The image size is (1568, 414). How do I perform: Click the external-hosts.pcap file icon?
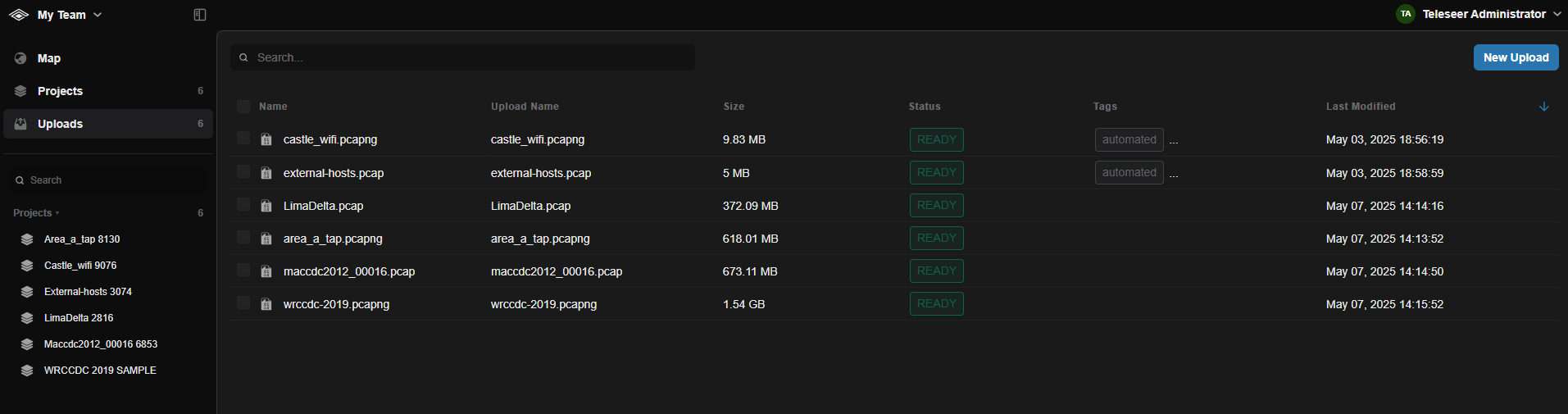[266, 173]
